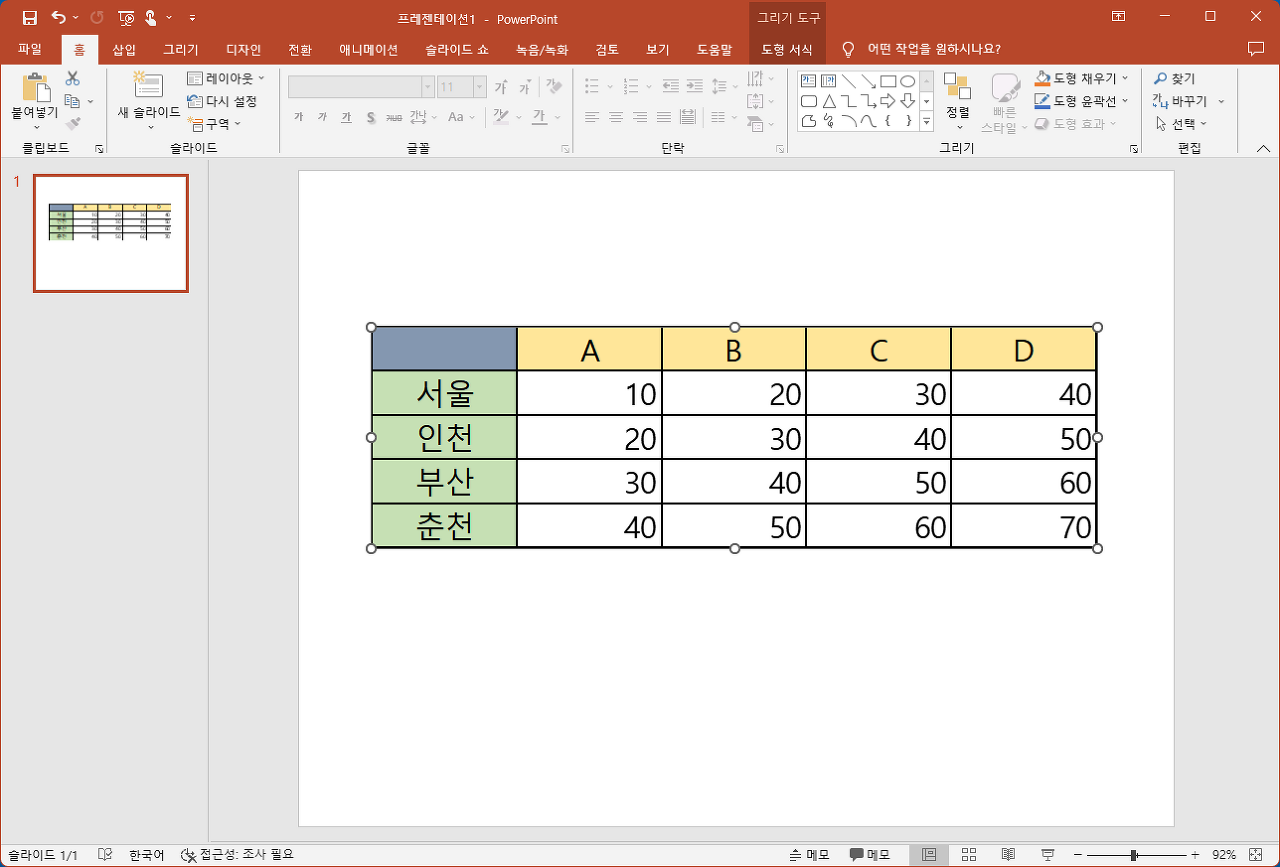1280x867 pixels.
Task: Click 다시 설정 to reset the slide
Action: point(222,101)
